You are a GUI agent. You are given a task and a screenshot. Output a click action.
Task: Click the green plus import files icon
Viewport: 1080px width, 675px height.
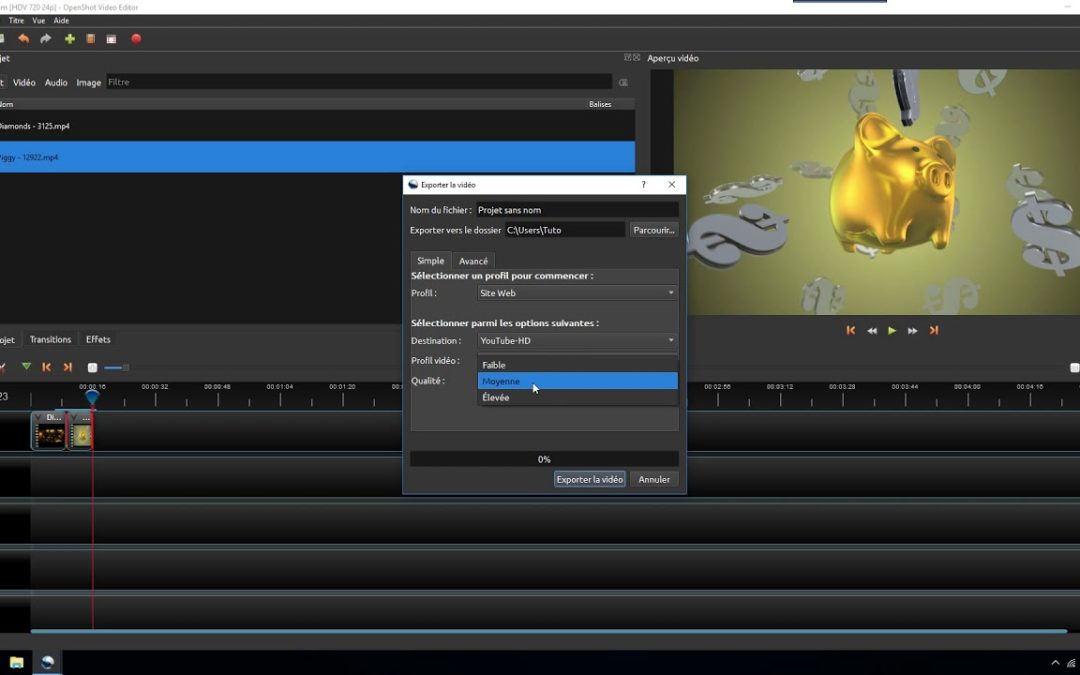click(69, 39)
